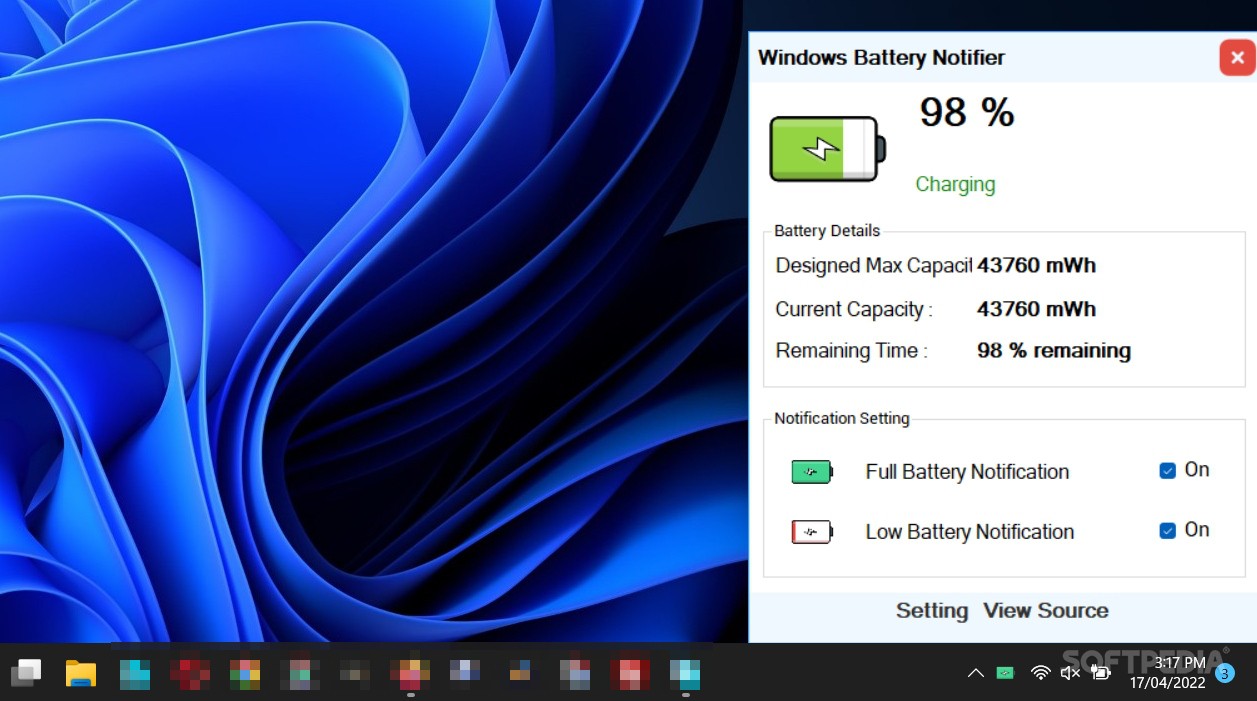Open notification center badge showing 3
The image size is (1257, 701).
coord(1224,674)
